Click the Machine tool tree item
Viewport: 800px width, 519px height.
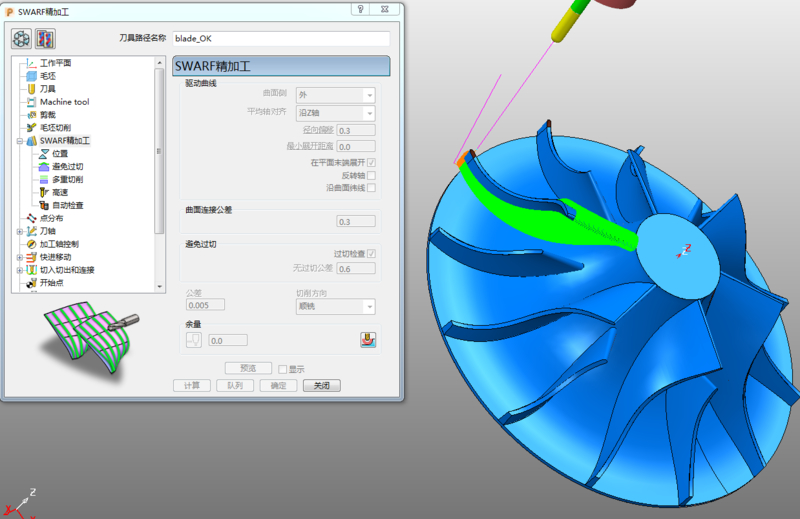pyautogui.click(x=64, y=102)
